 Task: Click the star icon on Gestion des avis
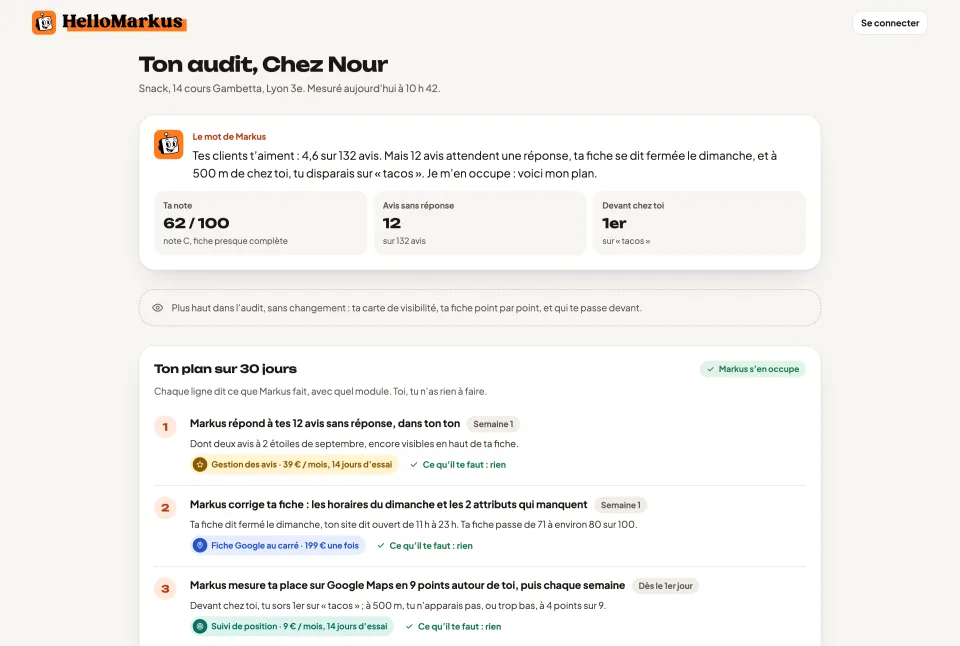pyautogui.click(x=200, y=465)
